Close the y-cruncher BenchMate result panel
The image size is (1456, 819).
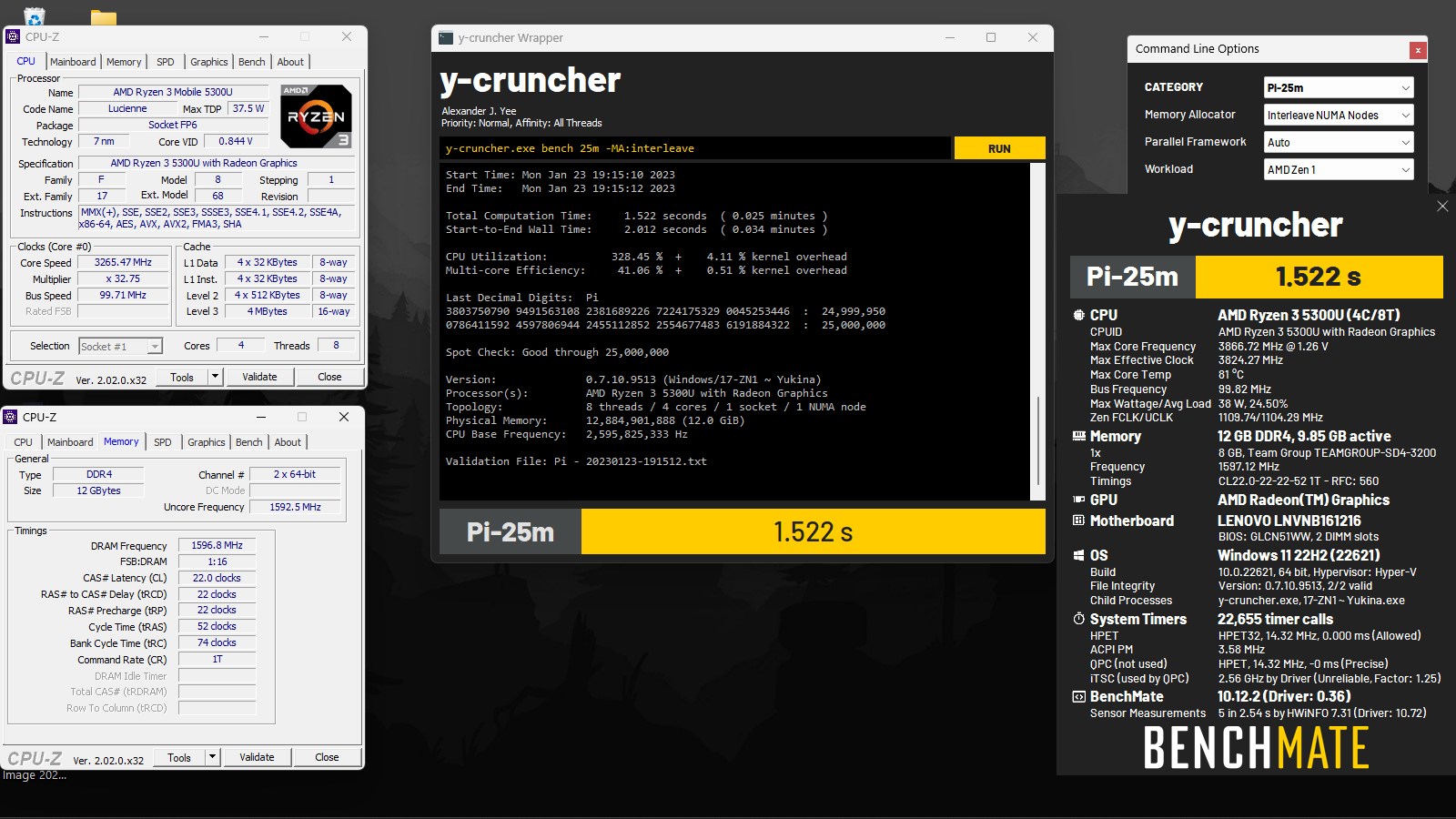point(1442,207)
